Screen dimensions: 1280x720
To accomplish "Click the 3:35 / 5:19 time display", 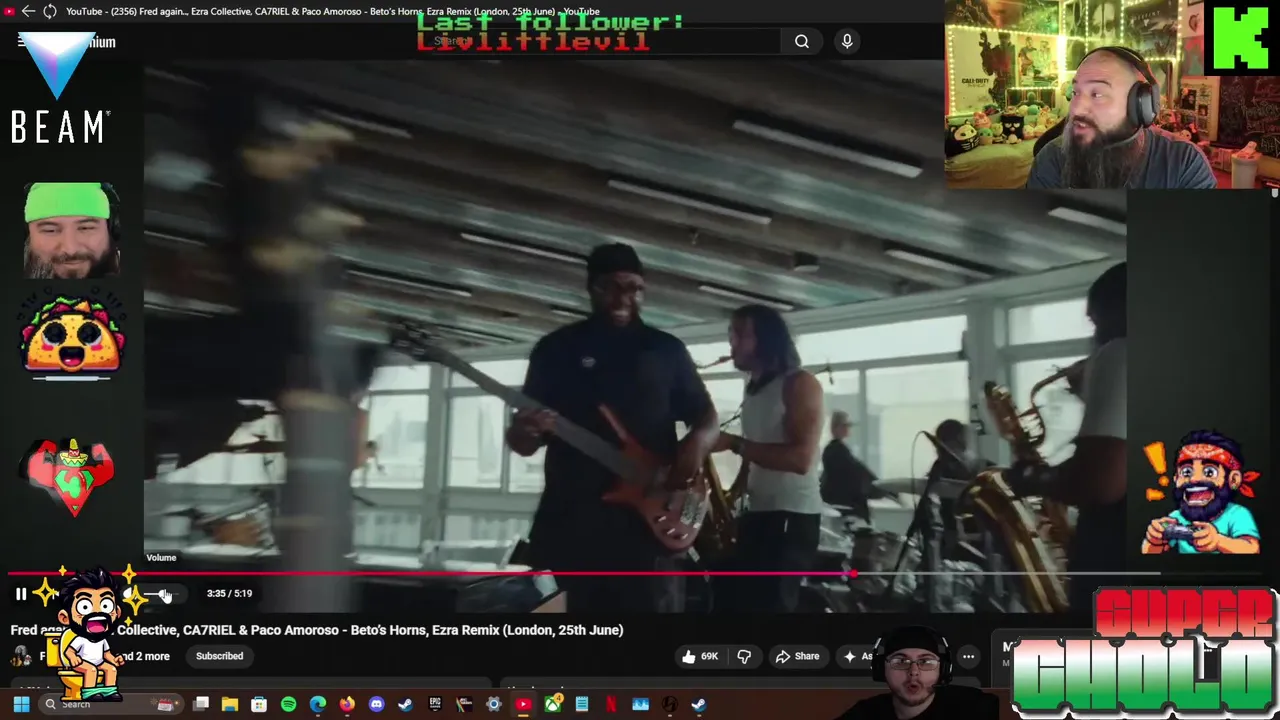I will click(x=229, y=593).
